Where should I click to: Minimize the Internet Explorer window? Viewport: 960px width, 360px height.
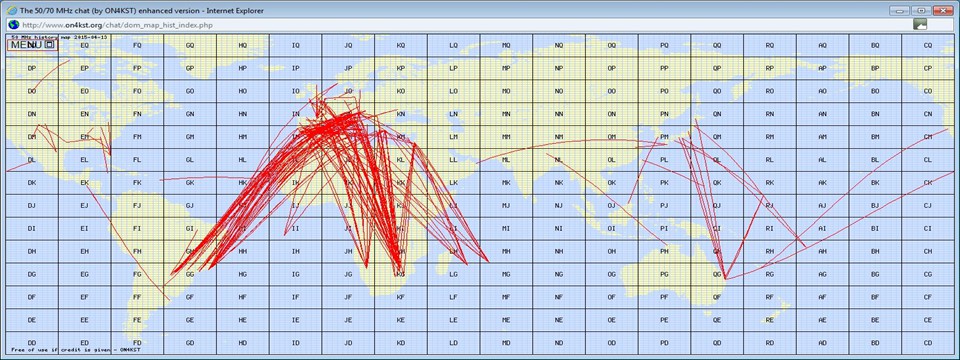coord(899,10)
